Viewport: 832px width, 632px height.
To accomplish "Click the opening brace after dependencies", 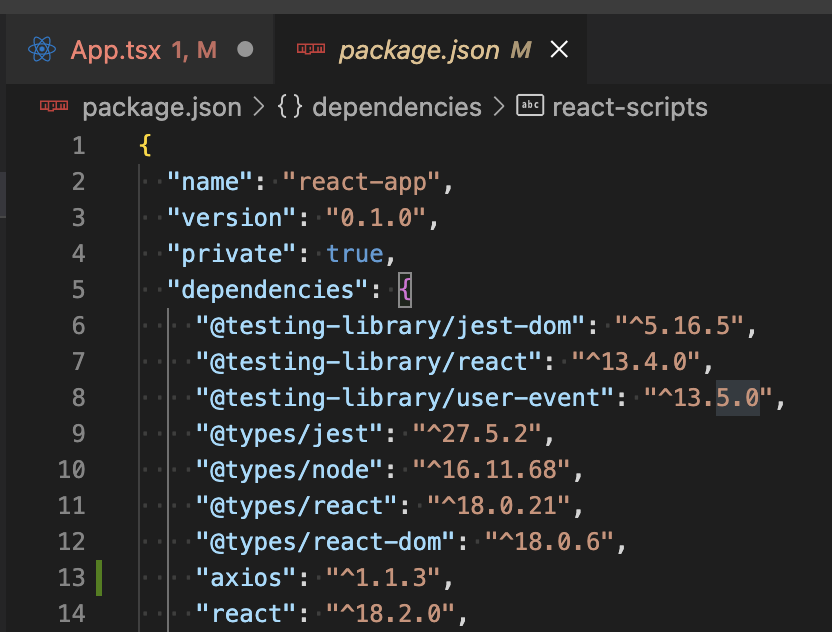I will click(x=405, y=290).
